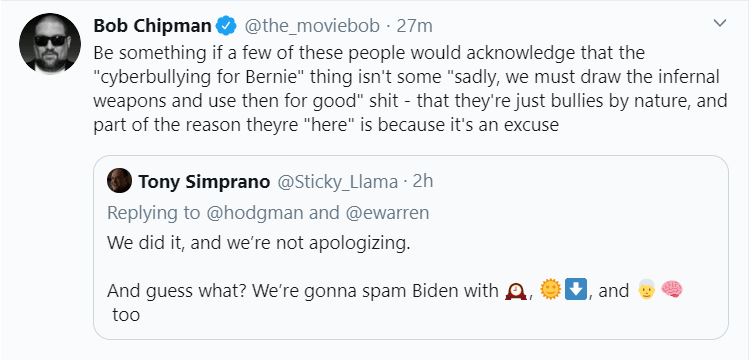Click the mantelpiece clock emoji
This screenshot has height=360, width=754.
pos(515,290)
